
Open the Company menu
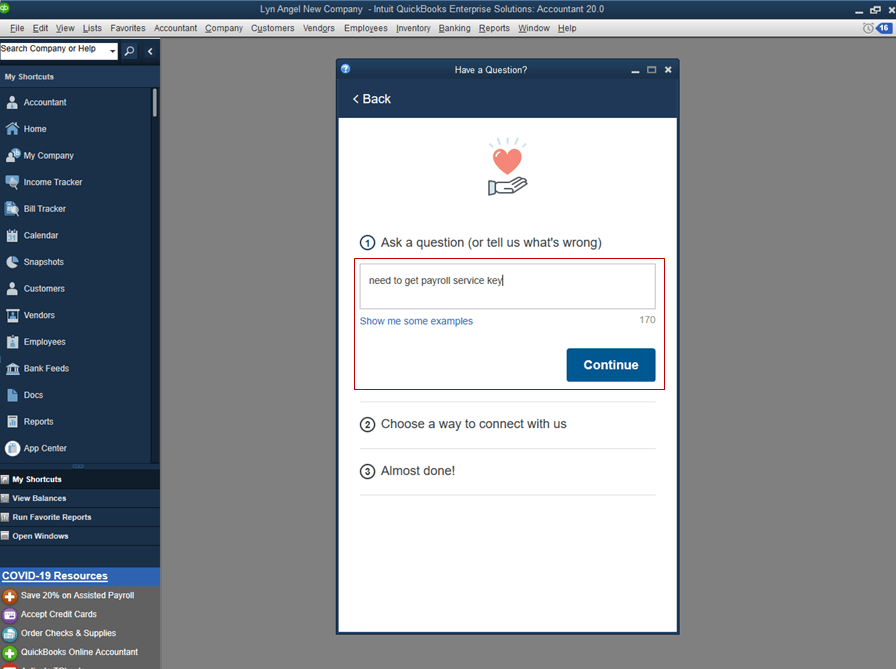pyautogui.click(x=224, y=28)
